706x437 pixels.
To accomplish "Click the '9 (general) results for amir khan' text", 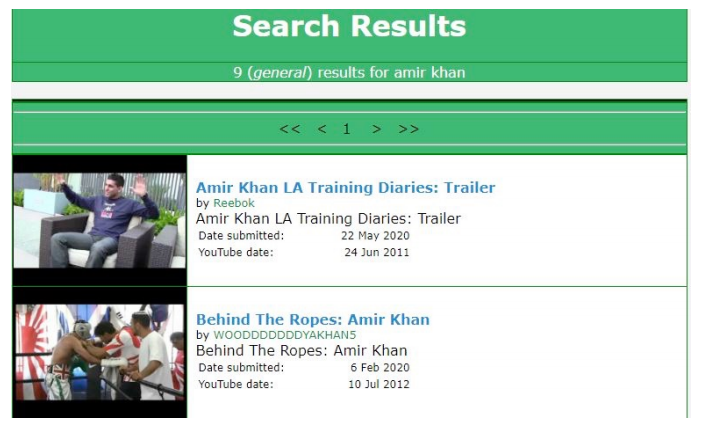I will point(349,72).
